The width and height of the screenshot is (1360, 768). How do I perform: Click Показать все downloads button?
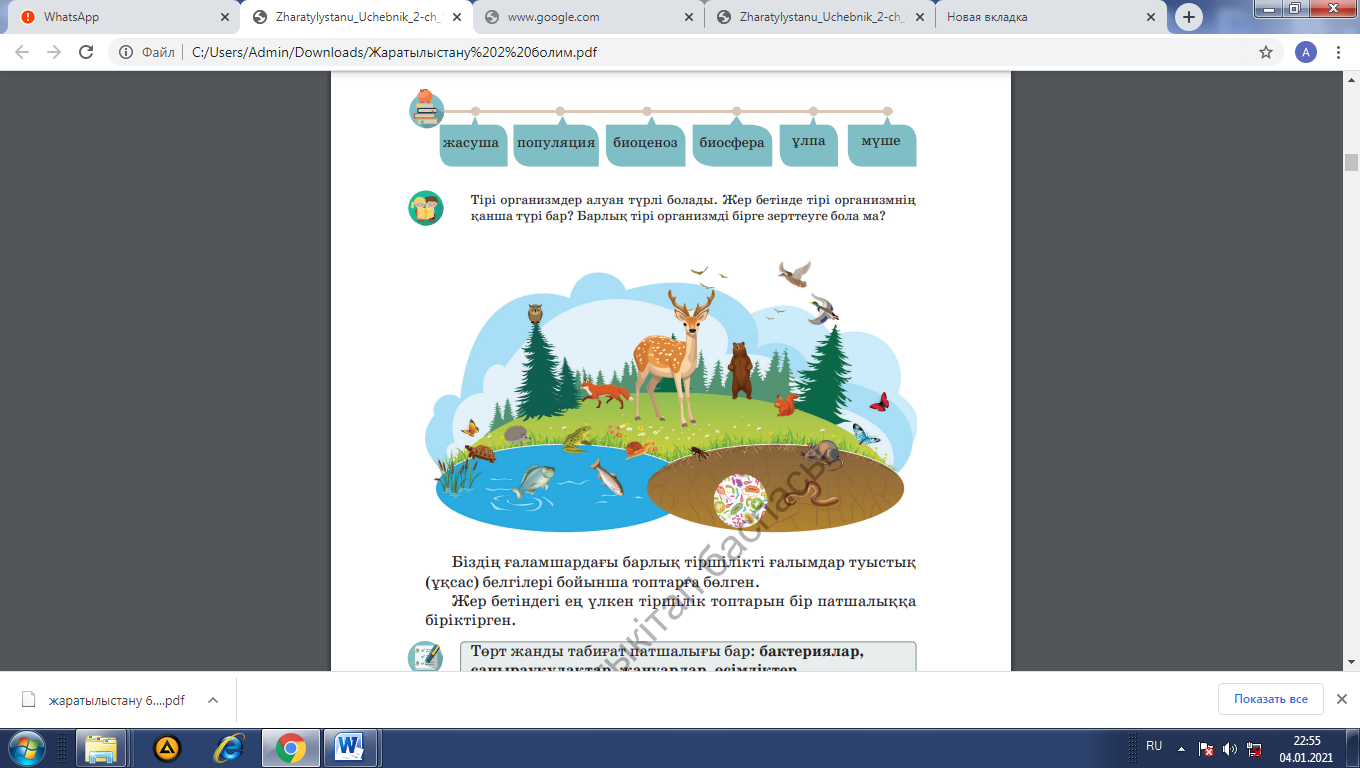[x=1270, y=699]
